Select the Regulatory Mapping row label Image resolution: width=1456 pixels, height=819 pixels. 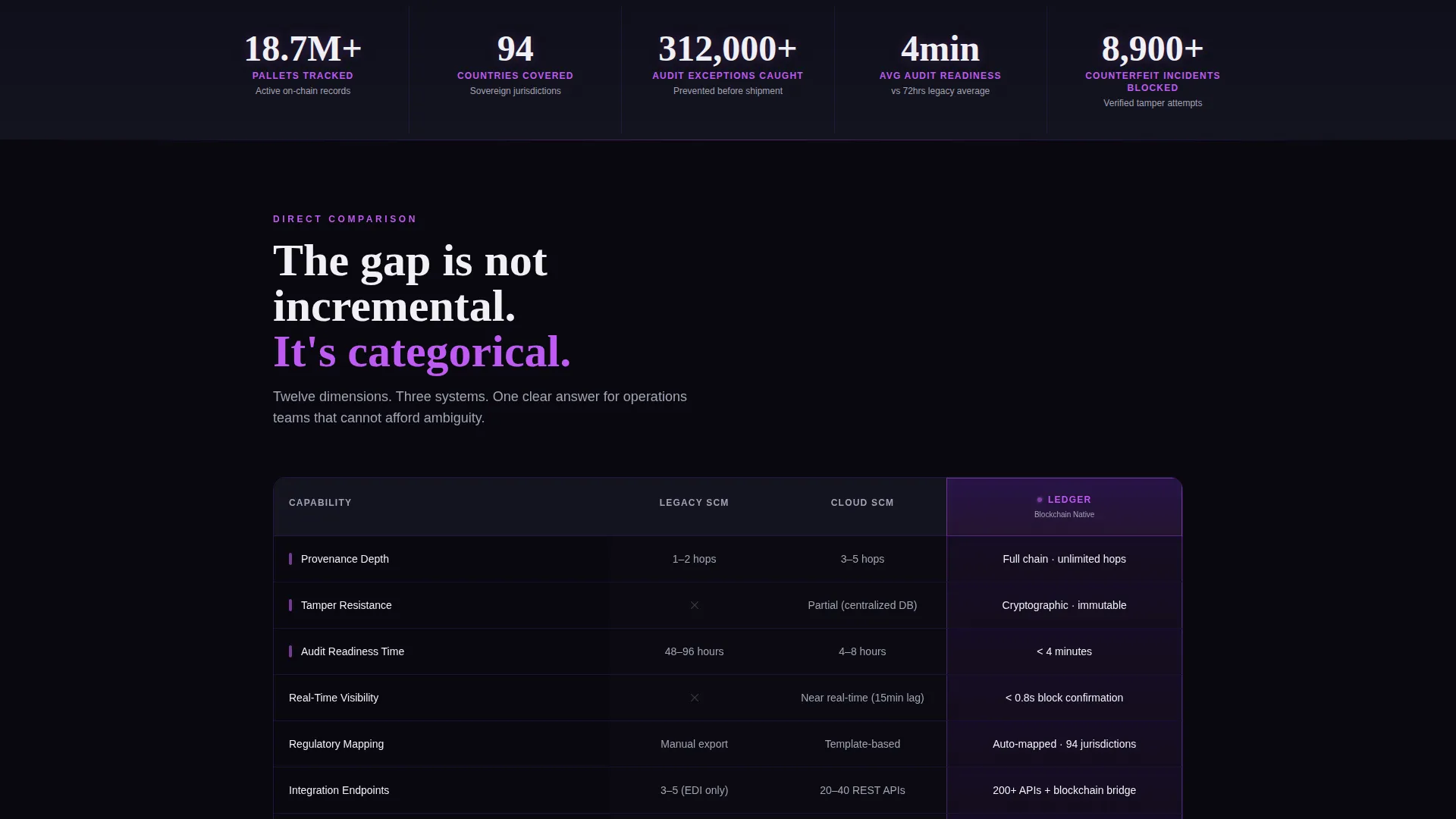tap(336, 744)
